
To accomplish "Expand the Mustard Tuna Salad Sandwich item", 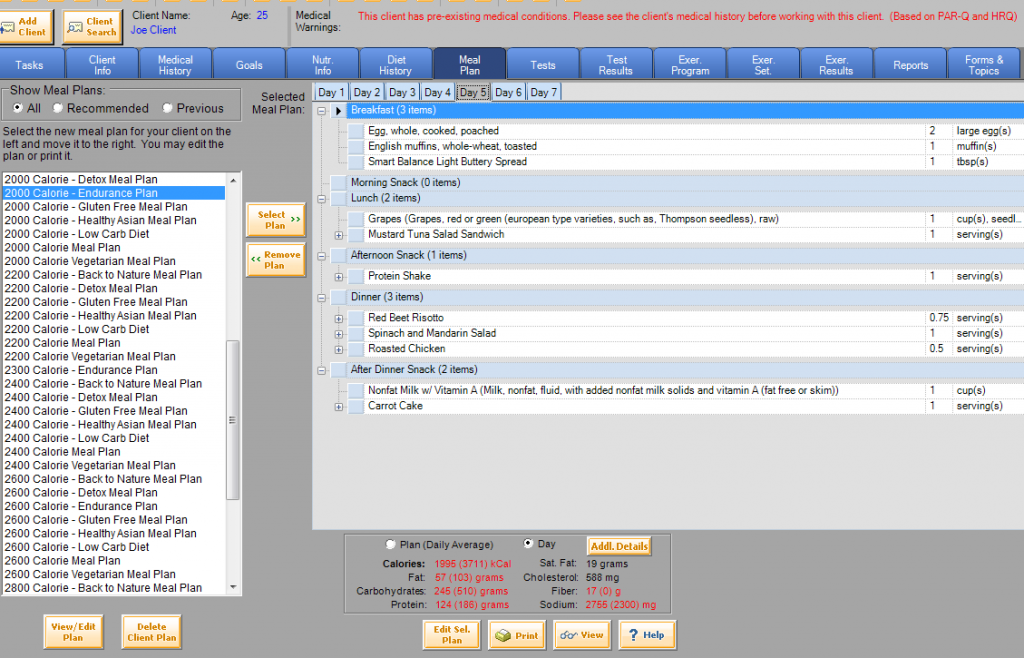I will (339, 235).
